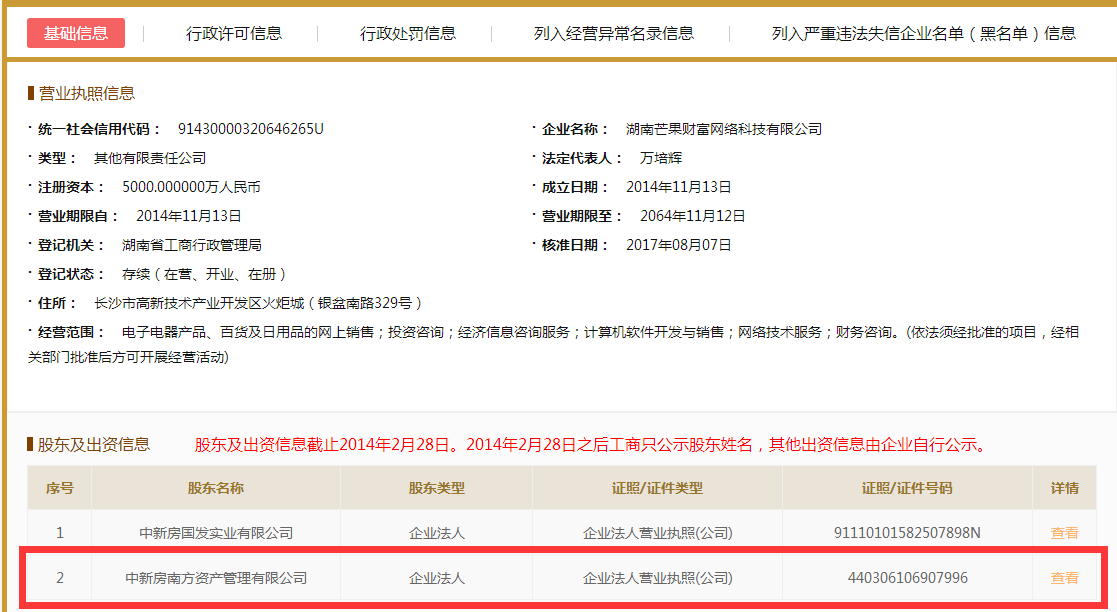The width and height of the screenshot is (1117, 612).
Task: Click the 营业执照信息 section heading
Action: tap(86, 93)
